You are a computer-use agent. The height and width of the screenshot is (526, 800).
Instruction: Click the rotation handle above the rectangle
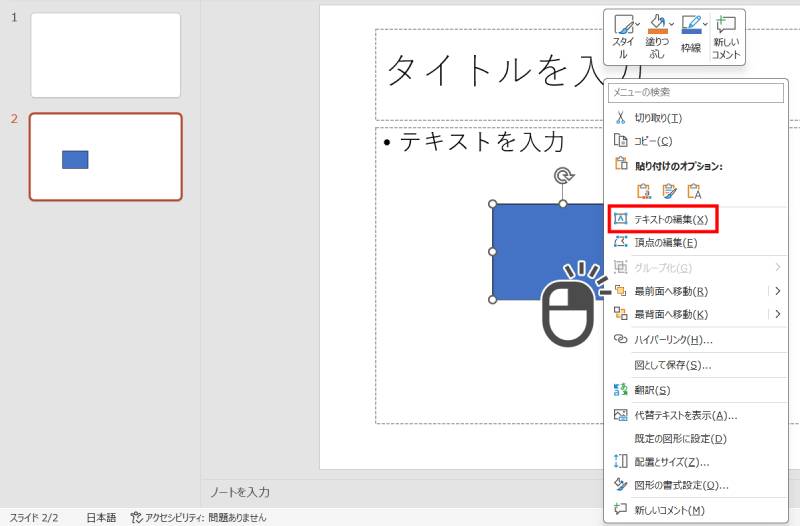tap(563, 177)
